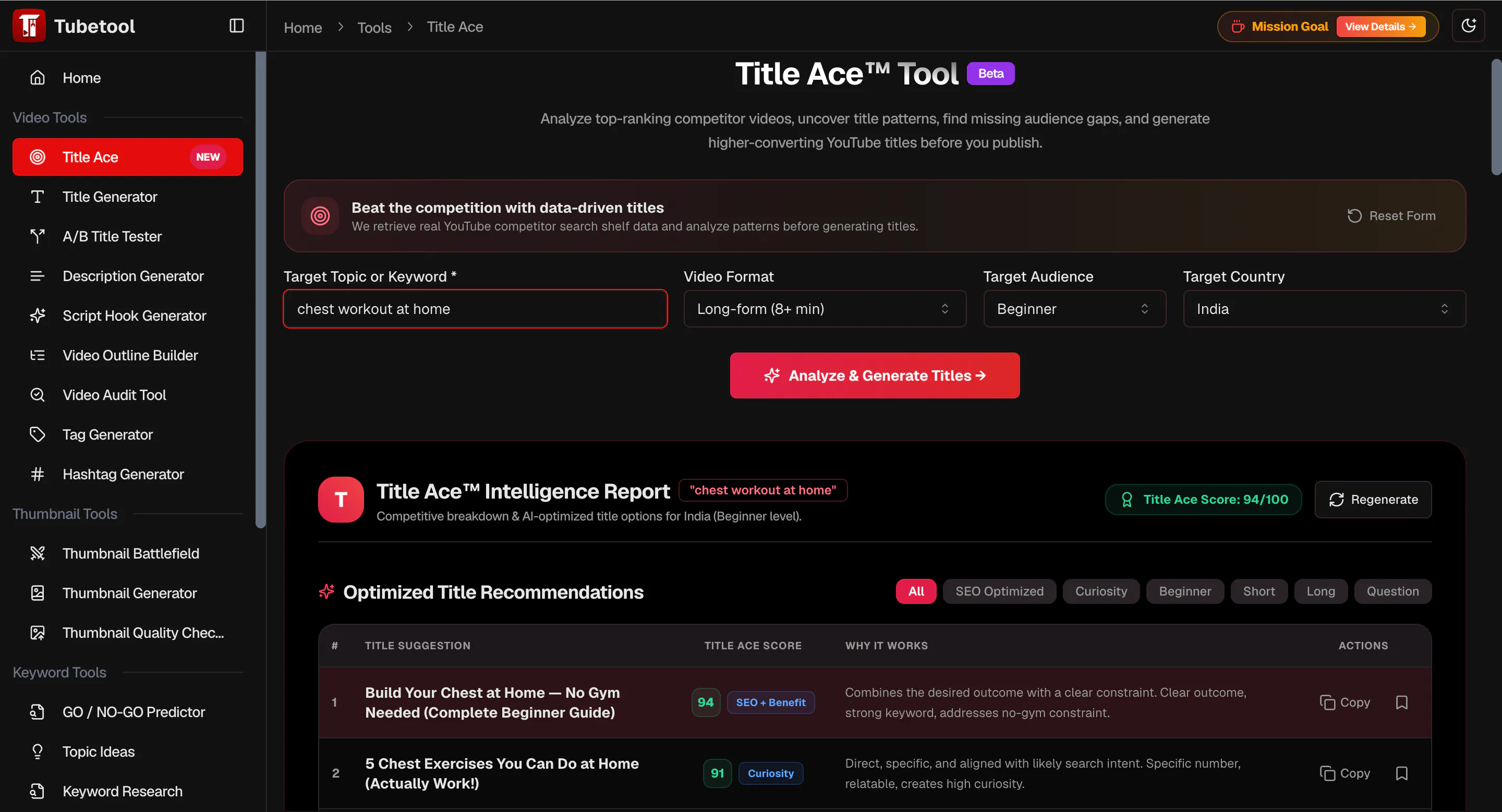Click the sidebar vertical scrollbar
1502x812 pixels.
tap(261, 290)
